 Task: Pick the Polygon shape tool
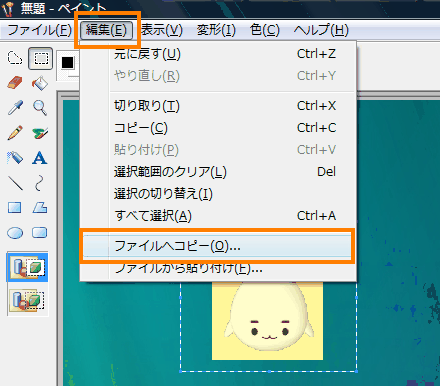coord(40,208)
